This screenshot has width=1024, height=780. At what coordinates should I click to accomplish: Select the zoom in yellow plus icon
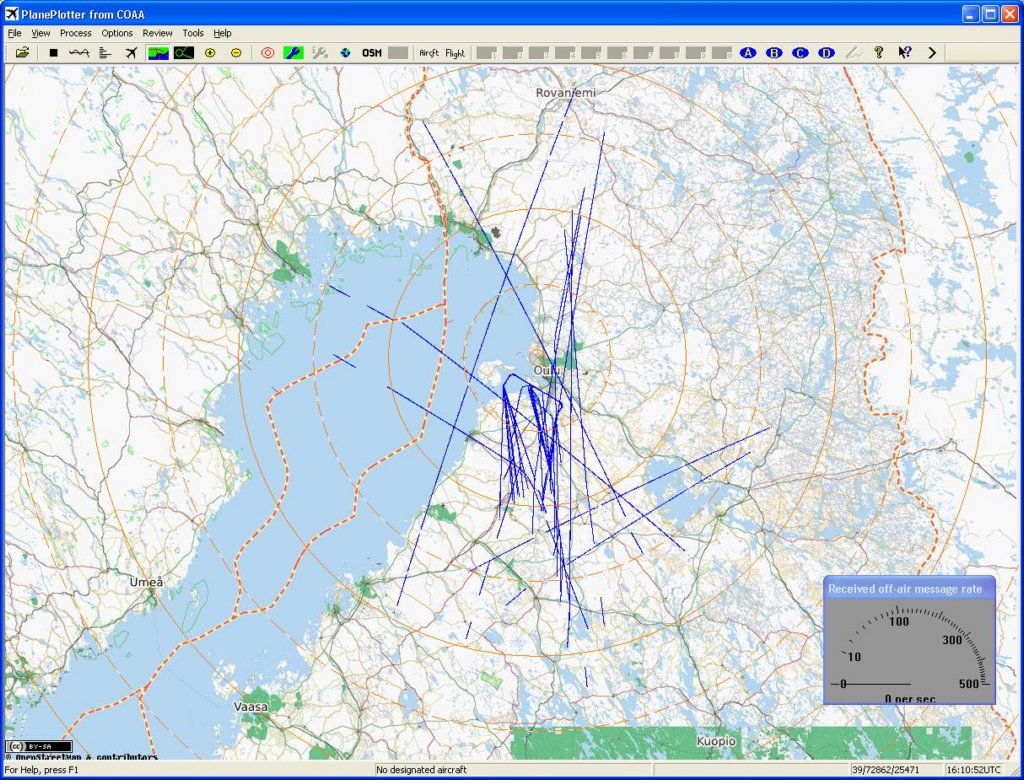(210, 53)
